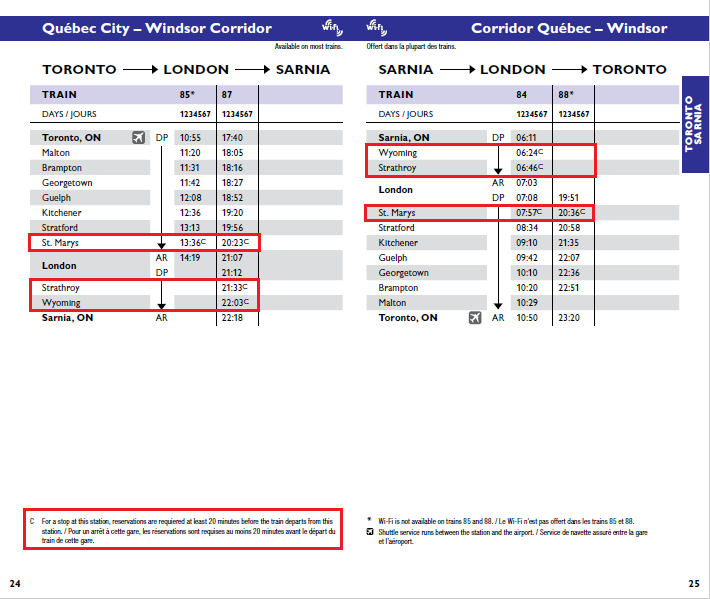Select train 87 column heading
This screenshot has width=710, height=599.
[227, 95]
